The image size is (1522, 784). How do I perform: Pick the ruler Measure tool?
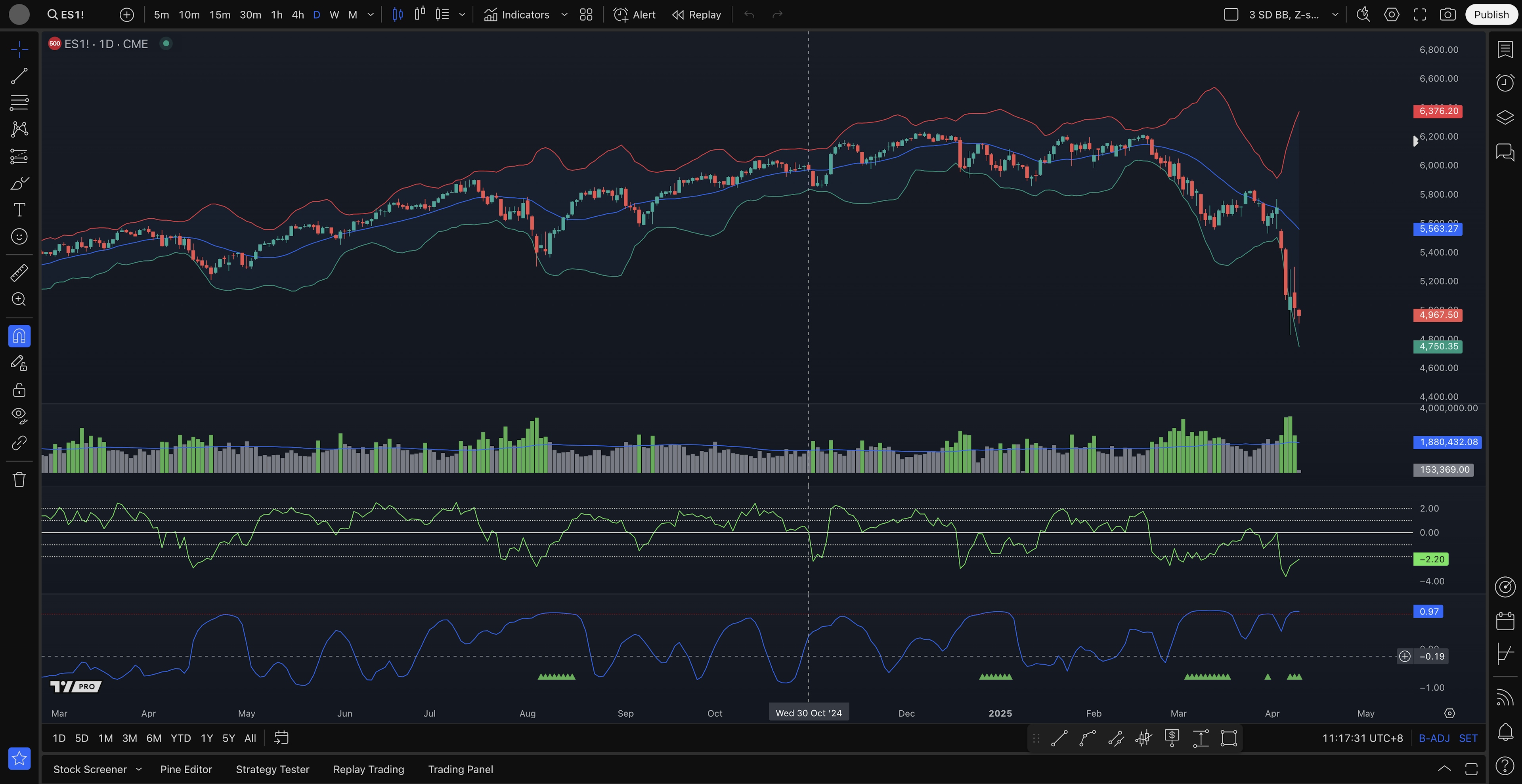(19, 273)
